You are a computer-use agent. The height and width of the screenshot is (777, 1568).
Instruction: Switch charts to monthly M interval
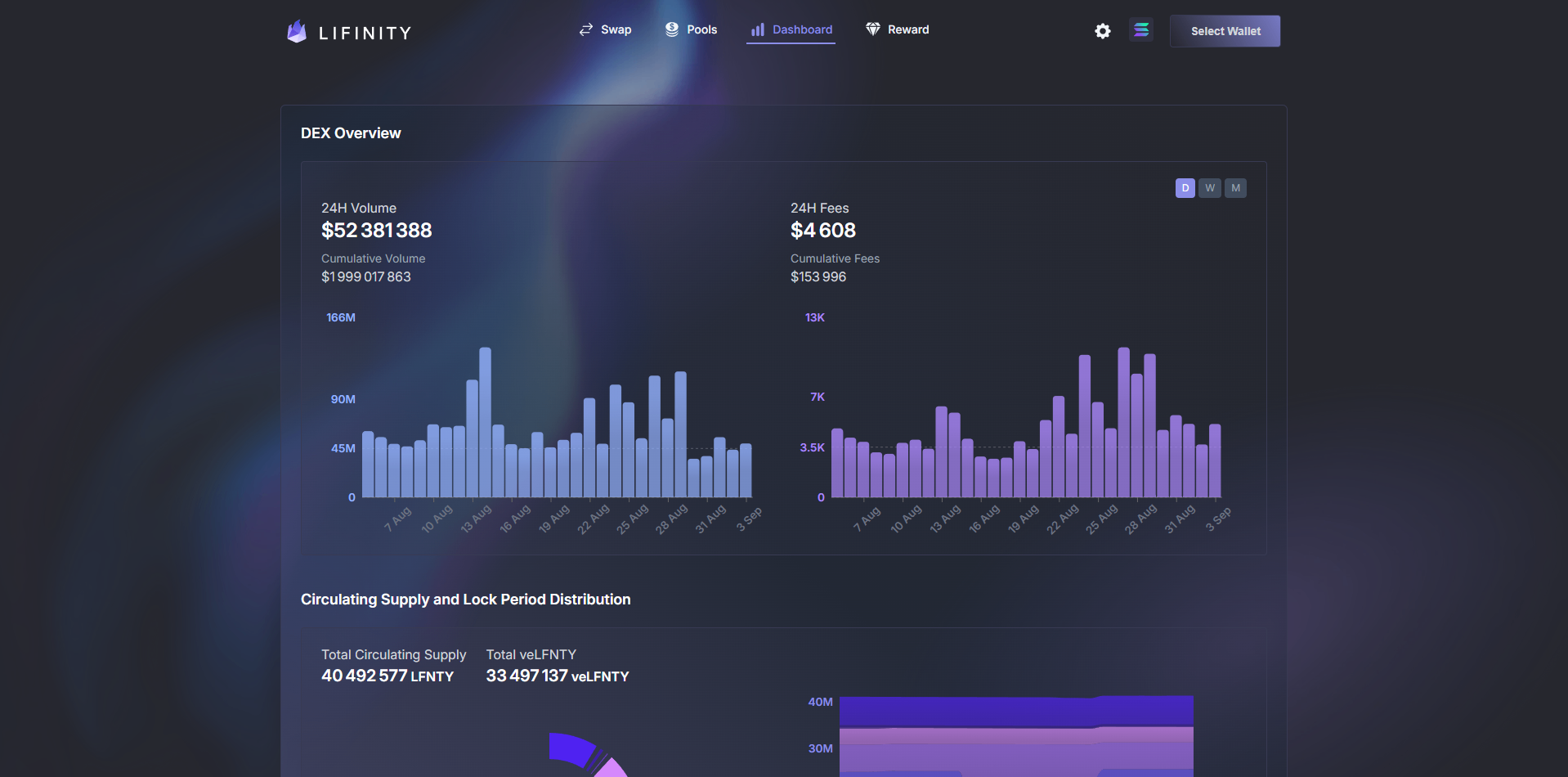pyautogui.click(x=1235, y=188)
